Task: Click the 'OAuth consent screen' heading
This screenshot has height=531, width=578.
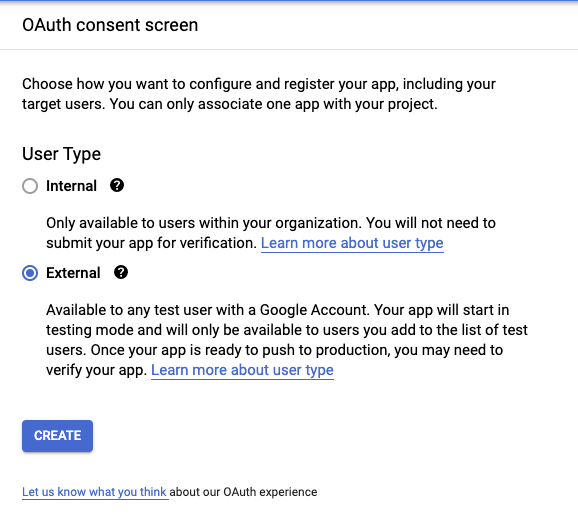Action: coord(110,25)
